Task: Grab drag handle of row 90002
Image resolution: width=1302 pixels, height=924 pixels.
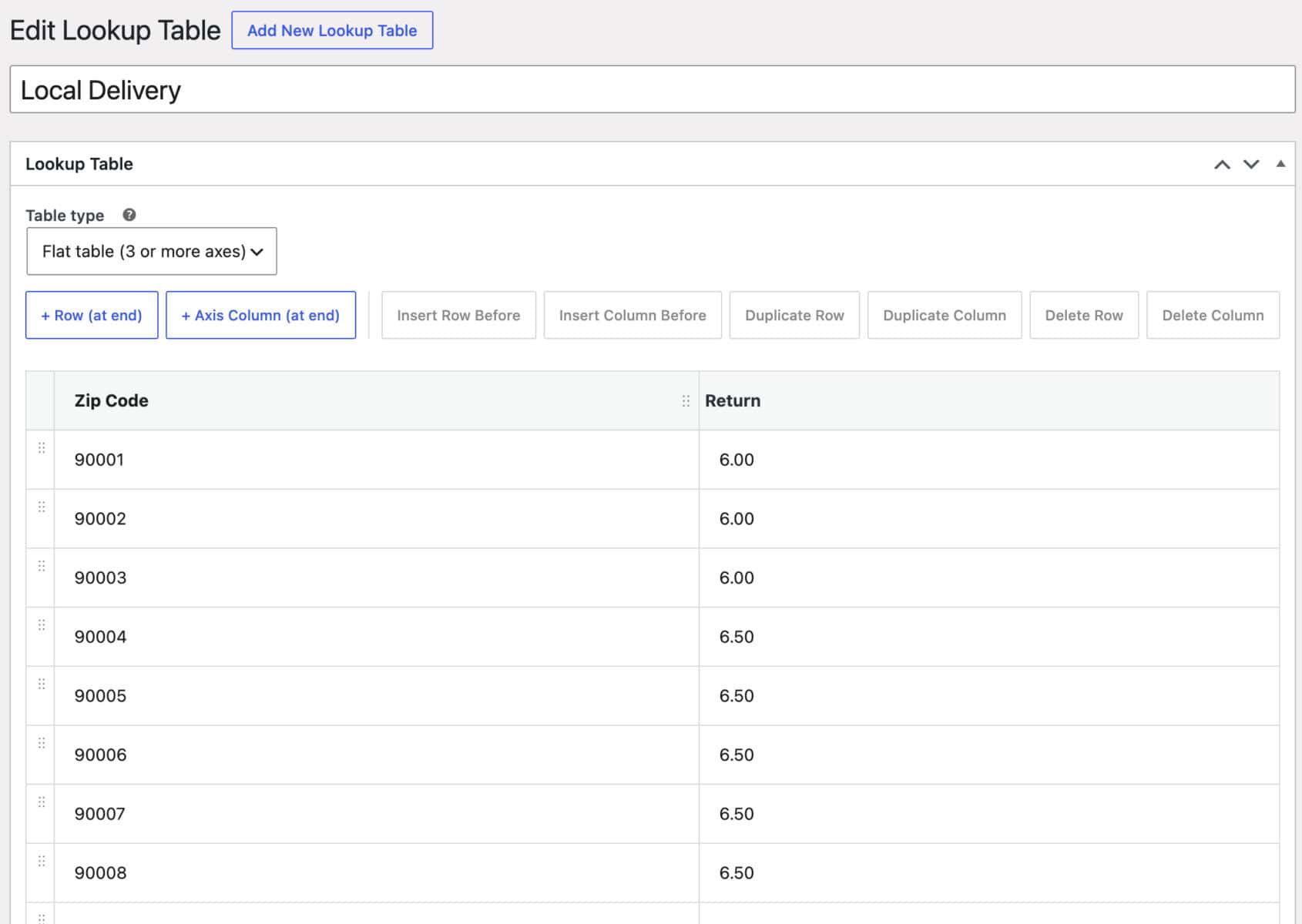Action: point(42,507)
